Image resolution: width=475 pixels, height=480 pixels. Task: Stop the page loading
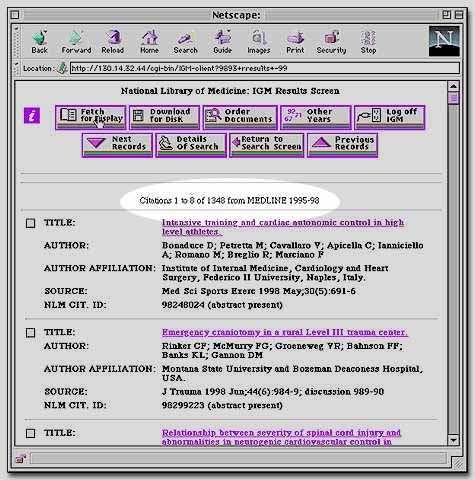[368, 42]
